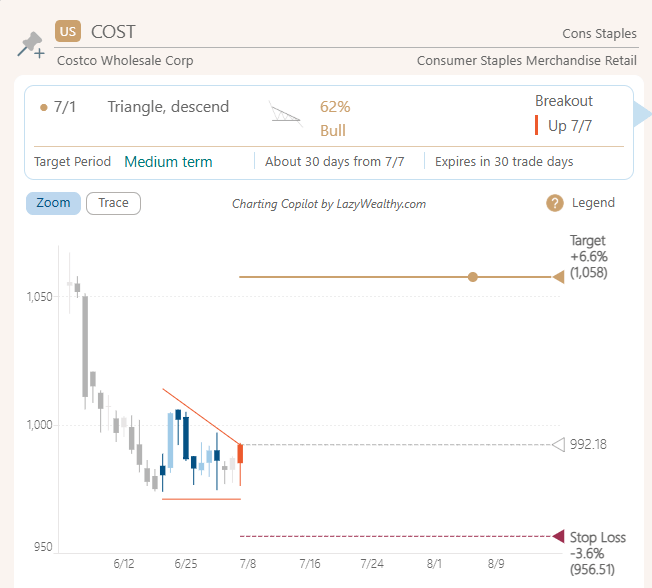Click the COST ticker symbol
652x588 pixels.
tap(113, 32)
